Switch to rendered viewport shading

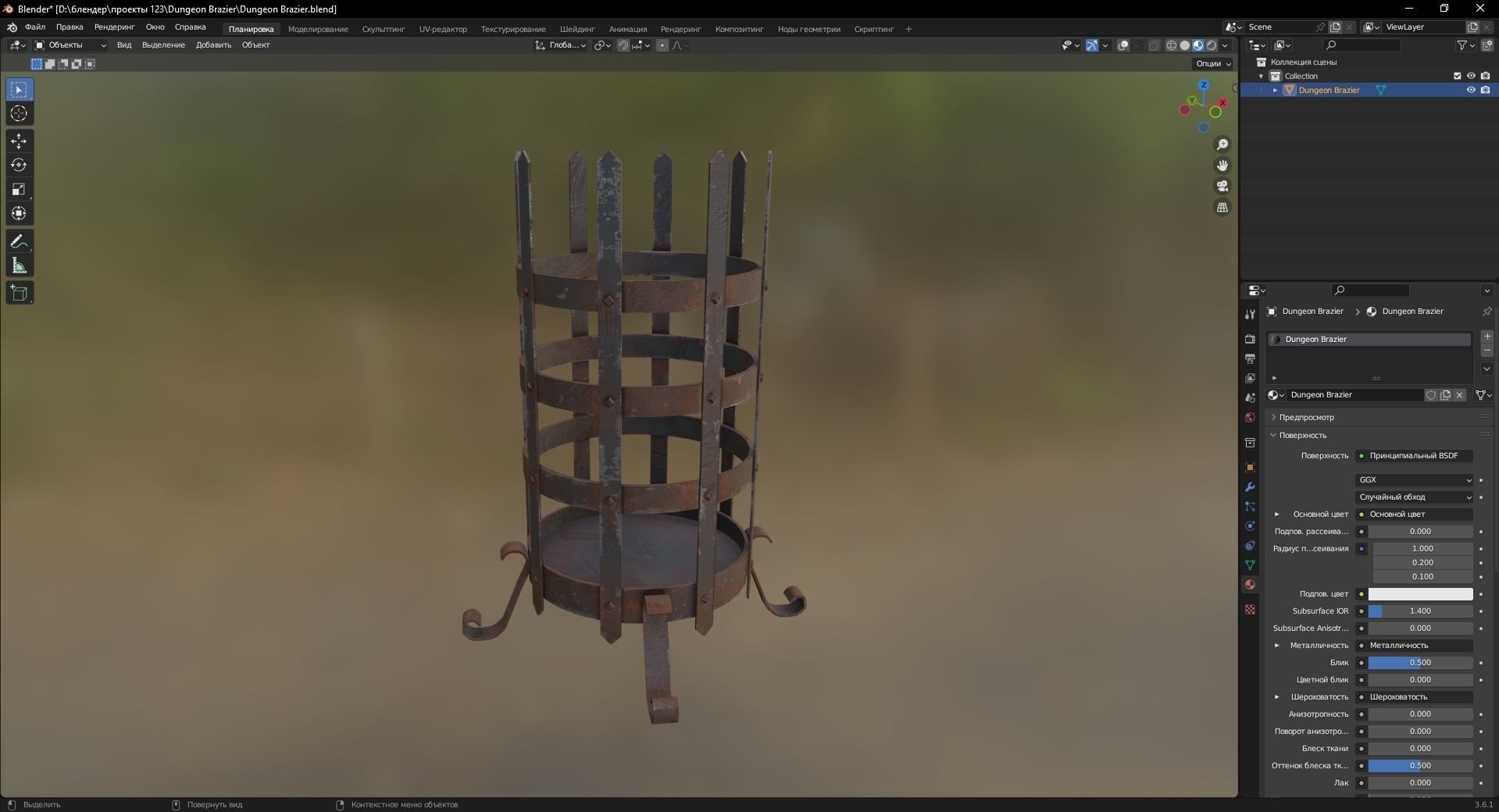1211,45
